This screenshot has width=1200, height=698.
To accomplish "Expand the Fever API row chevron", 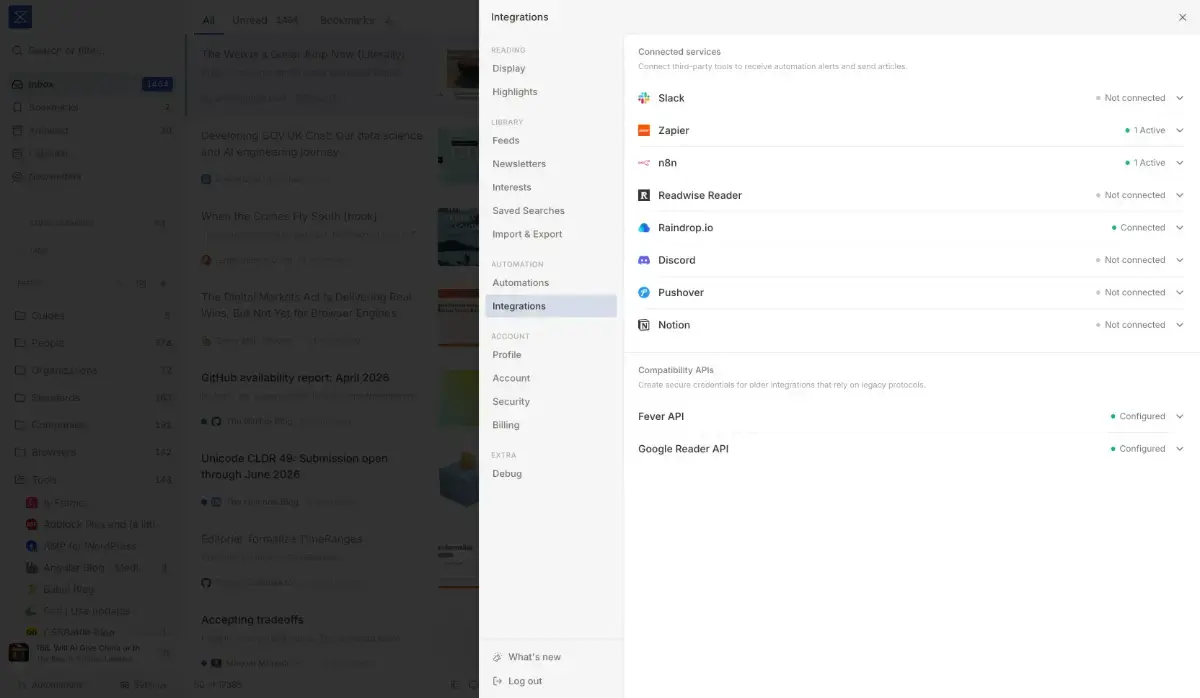I will [1180, 416].
